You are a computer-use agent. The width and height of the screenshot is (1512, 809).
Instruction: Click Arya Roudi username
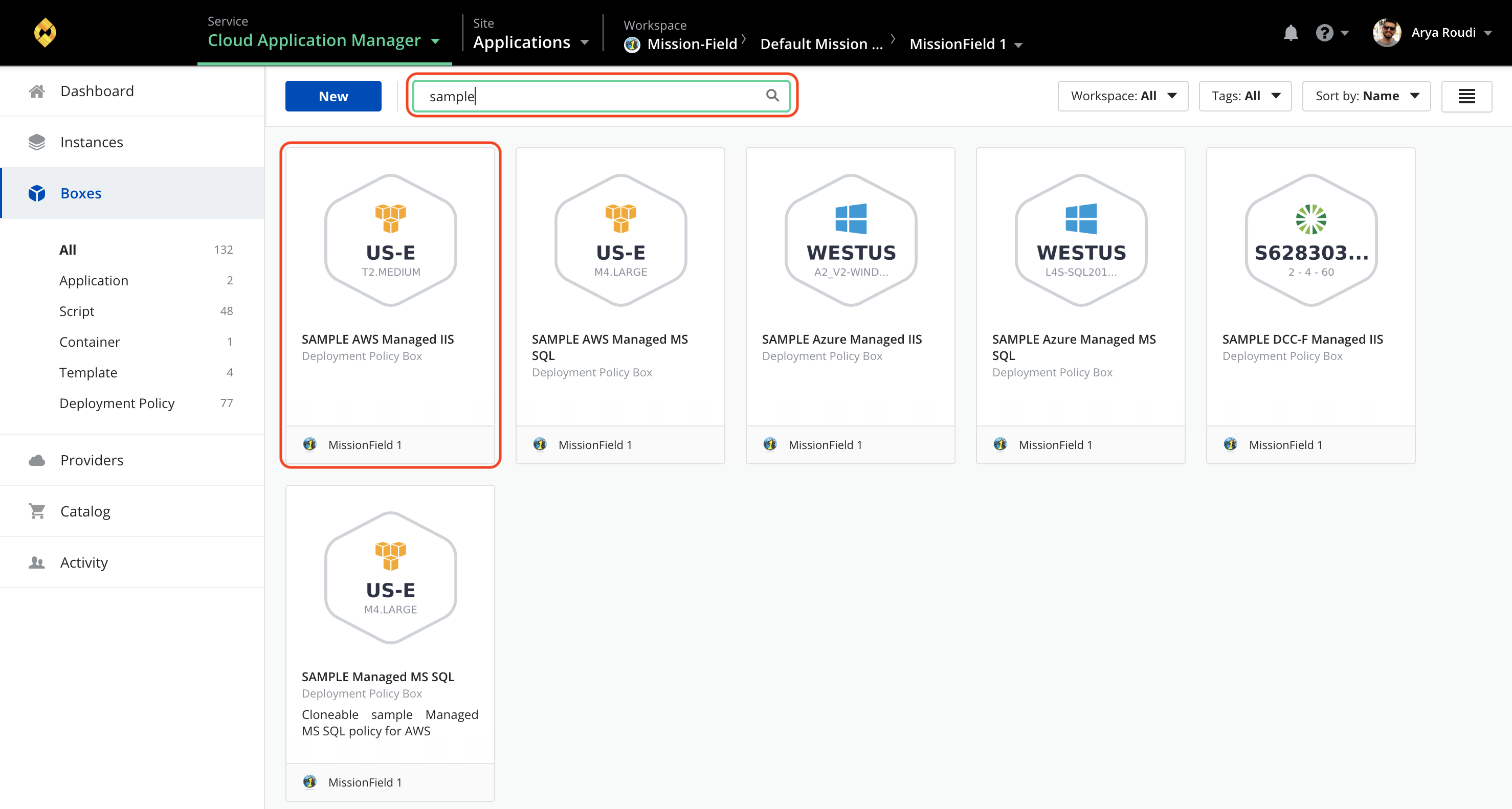1443,33
